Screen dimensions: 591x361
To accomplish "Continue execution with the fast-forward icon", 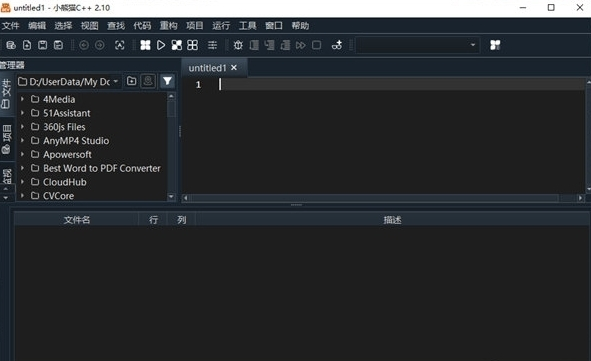I will coord(301,45).
